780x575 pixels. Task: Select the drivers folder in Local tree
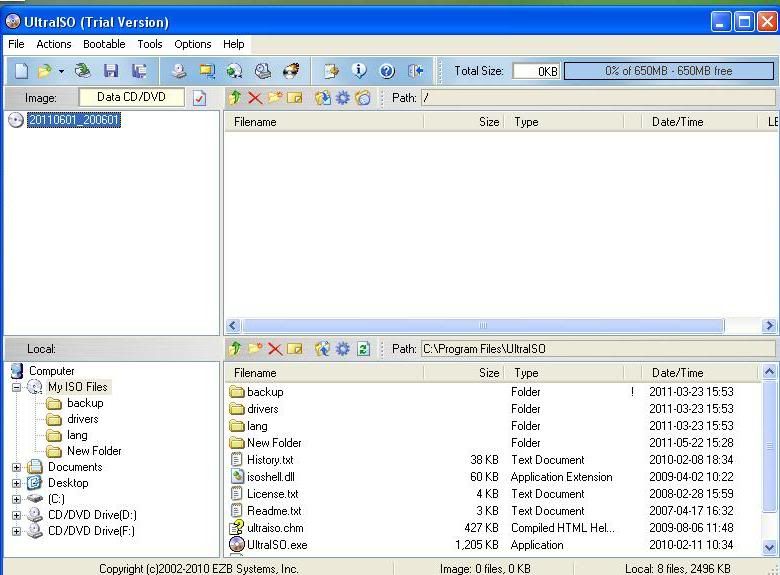tap(83, 419)
